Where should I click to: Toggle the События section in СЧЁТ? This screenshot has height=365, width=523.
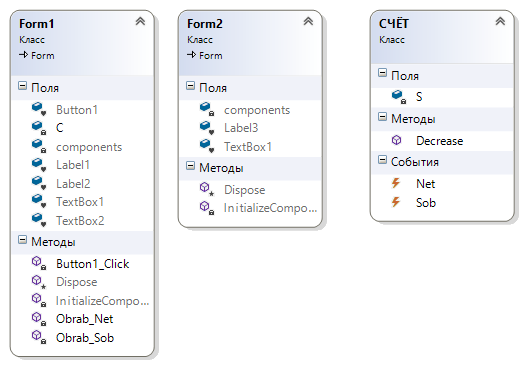pyautogui.click(x=382, y=160)
